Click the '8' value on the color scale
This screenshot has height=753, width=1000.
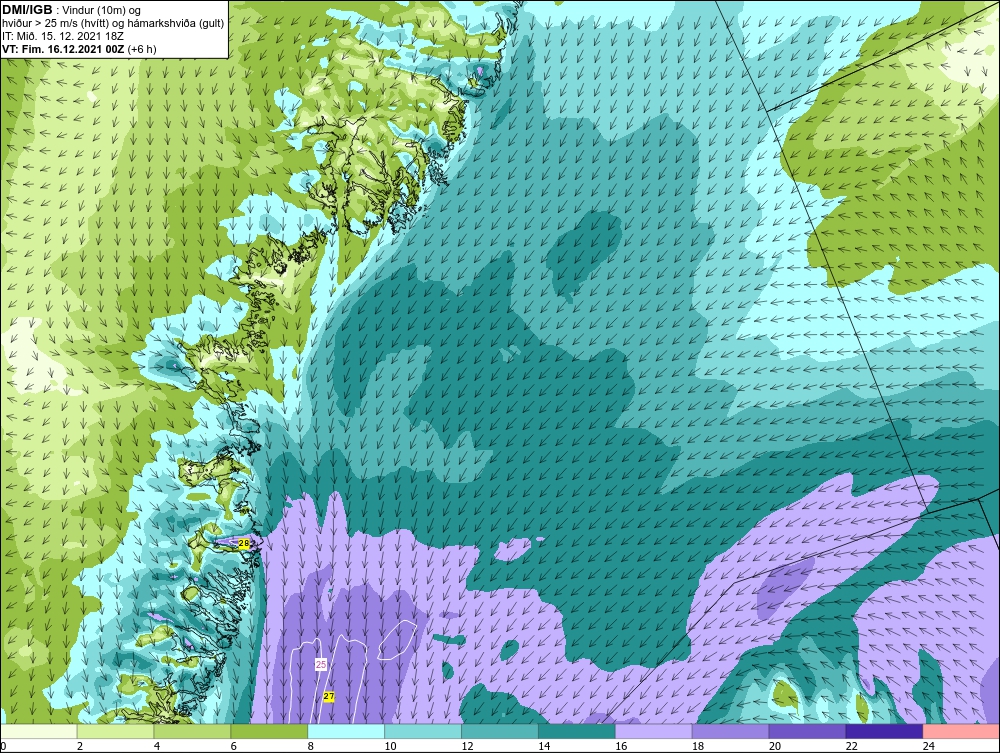(311, 746)
